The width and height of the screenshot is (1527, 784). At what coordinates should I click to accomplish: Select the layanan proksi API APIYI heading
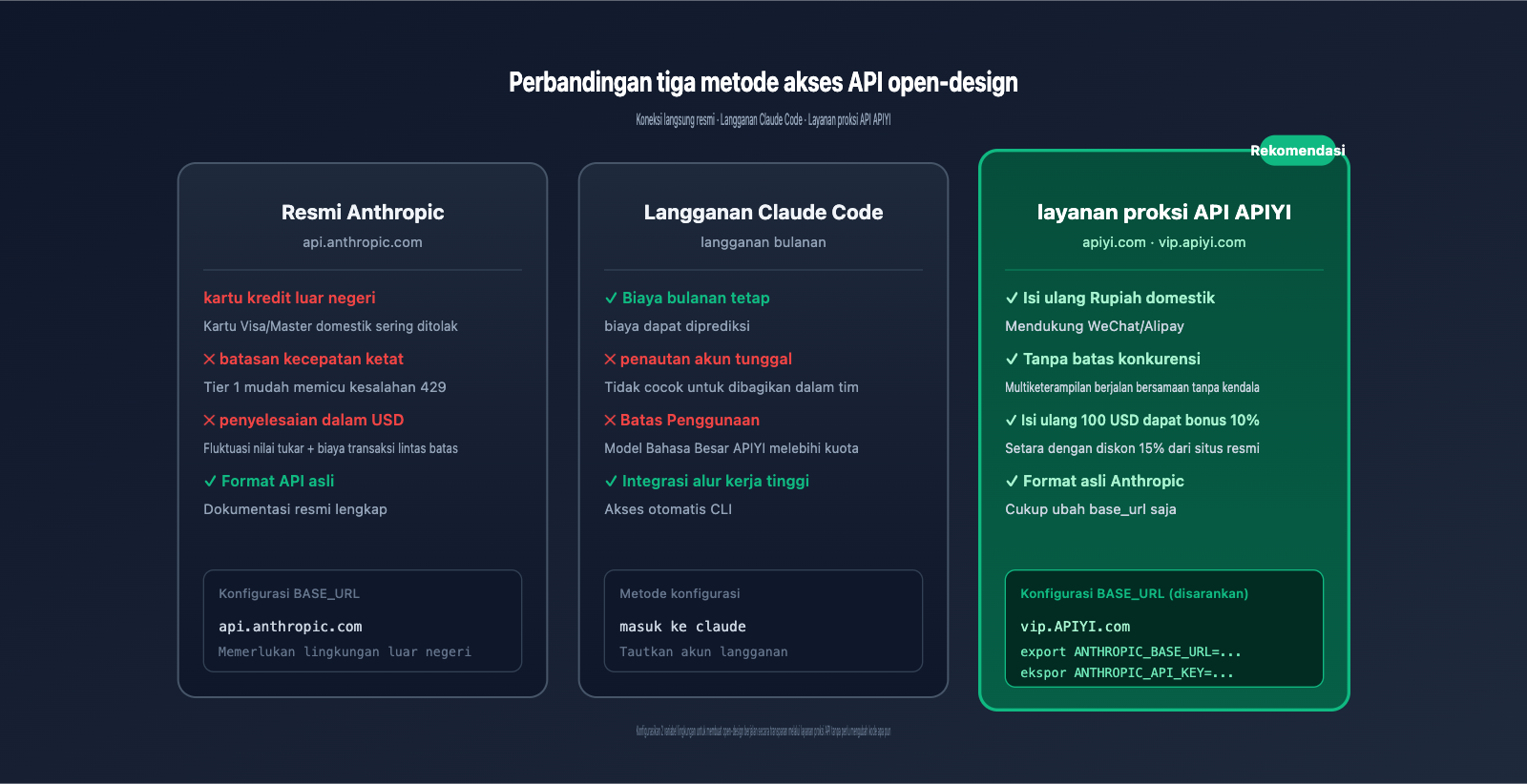click(1164, 213)
